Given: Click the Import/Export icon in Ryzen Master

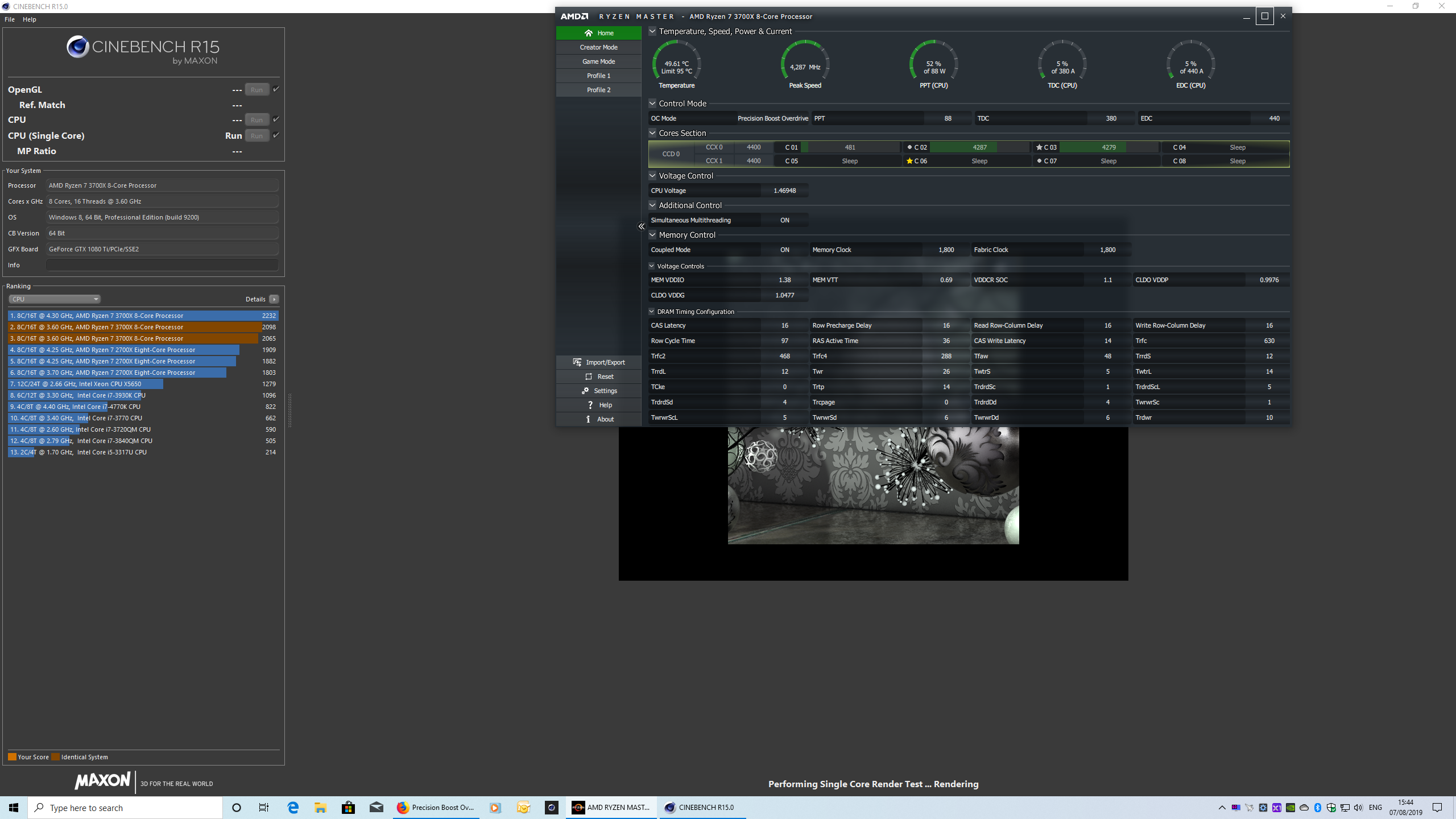Looking at the screenshot, I should point(577,362).
